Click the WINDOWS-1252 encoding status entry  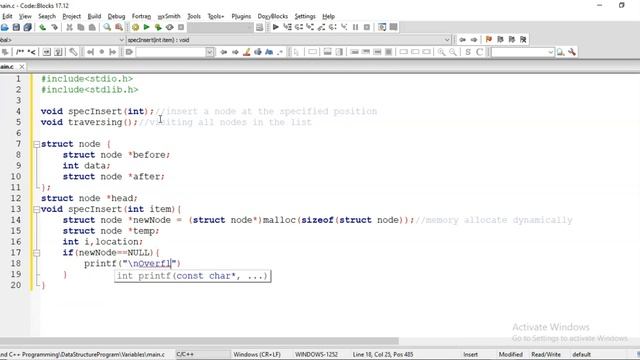point(316,354)
